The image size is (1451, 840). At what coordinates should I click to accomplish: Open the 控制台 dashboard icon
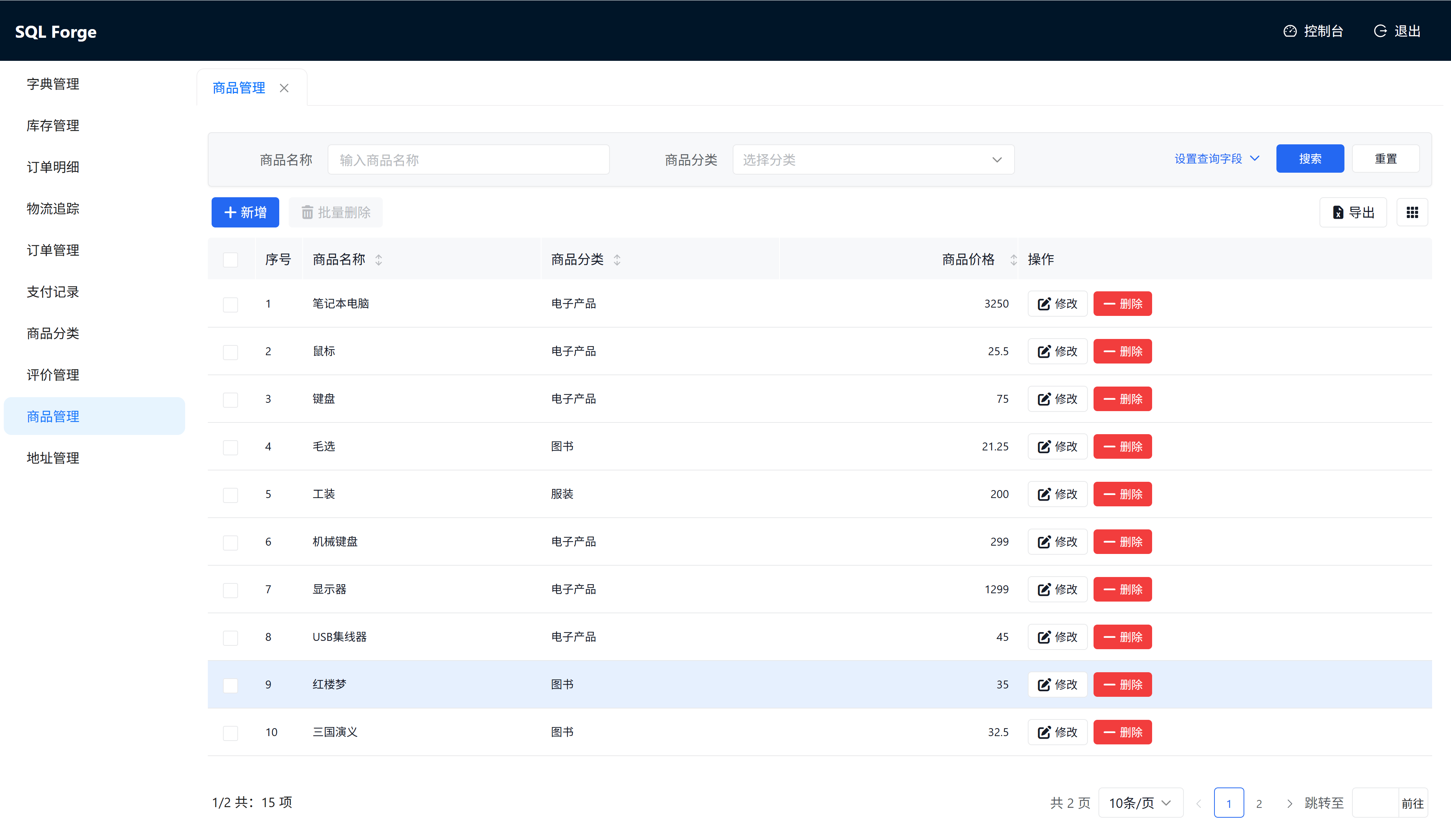point(1290,31)
